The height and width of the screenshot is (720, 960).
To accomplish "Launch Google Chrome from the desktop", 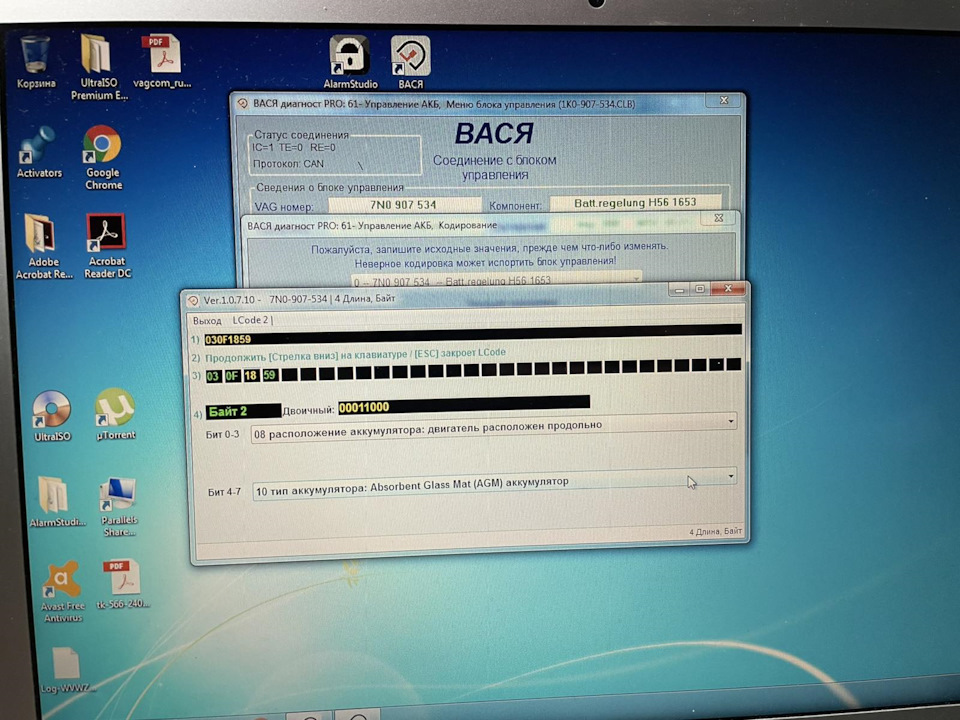I will [x=103, y=158].
